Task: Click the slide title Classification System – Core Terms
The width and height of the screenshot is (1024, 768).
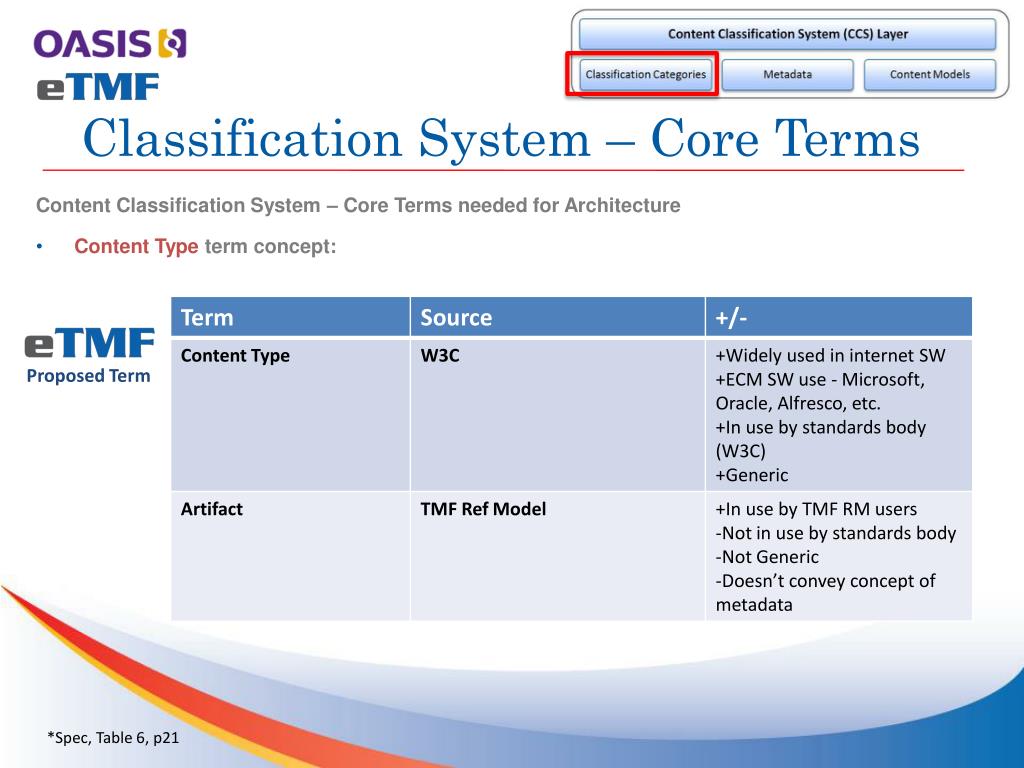Action: (x=501, y=139)
